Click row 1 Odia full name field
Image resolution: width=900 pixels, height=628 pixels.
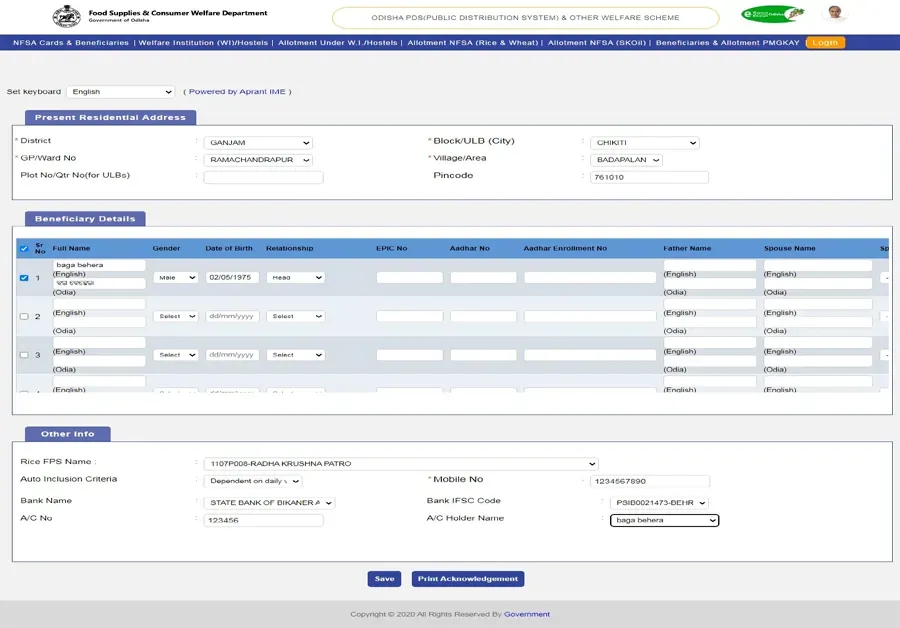coord(99,283)
